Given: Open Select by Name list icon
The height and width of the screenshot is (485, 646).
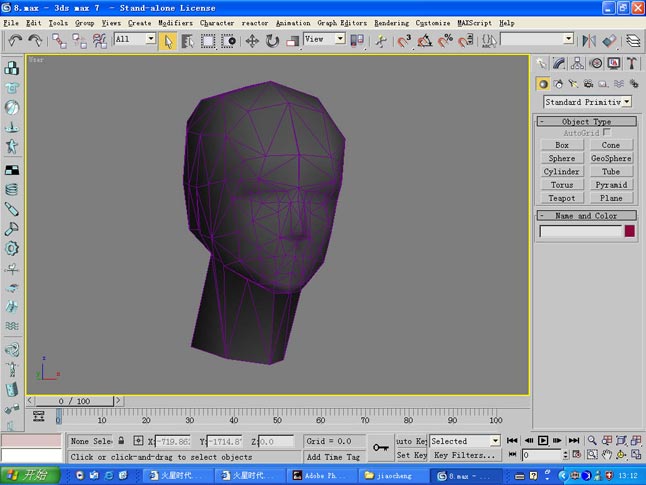Looking at the screenshot, I should (x=187, y=40).
